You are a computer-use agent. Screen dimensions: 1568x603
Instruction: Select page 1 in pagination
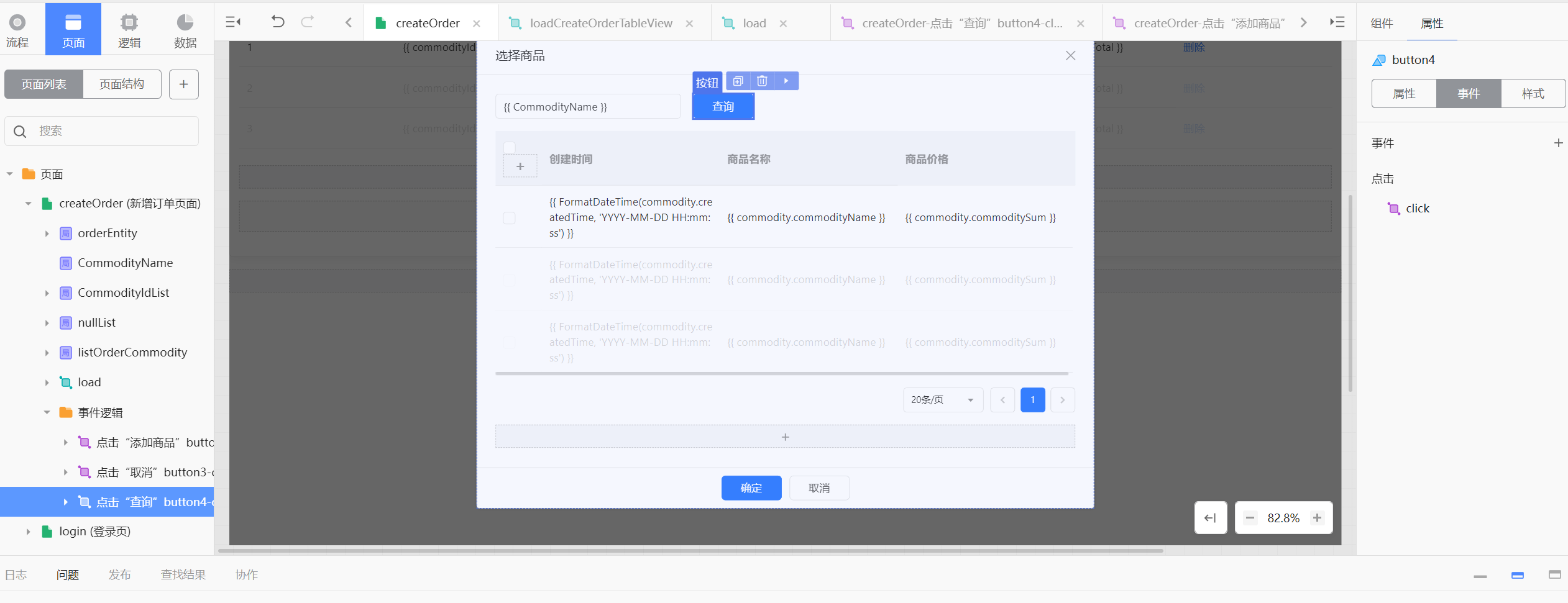point(1033,400)
